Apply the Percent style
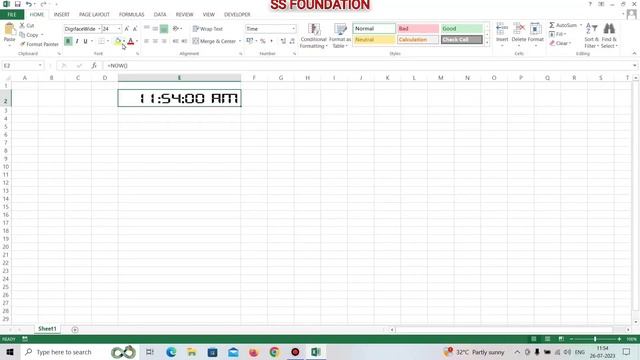Screen dimensions: 640x360 click(x=262, y=41)
